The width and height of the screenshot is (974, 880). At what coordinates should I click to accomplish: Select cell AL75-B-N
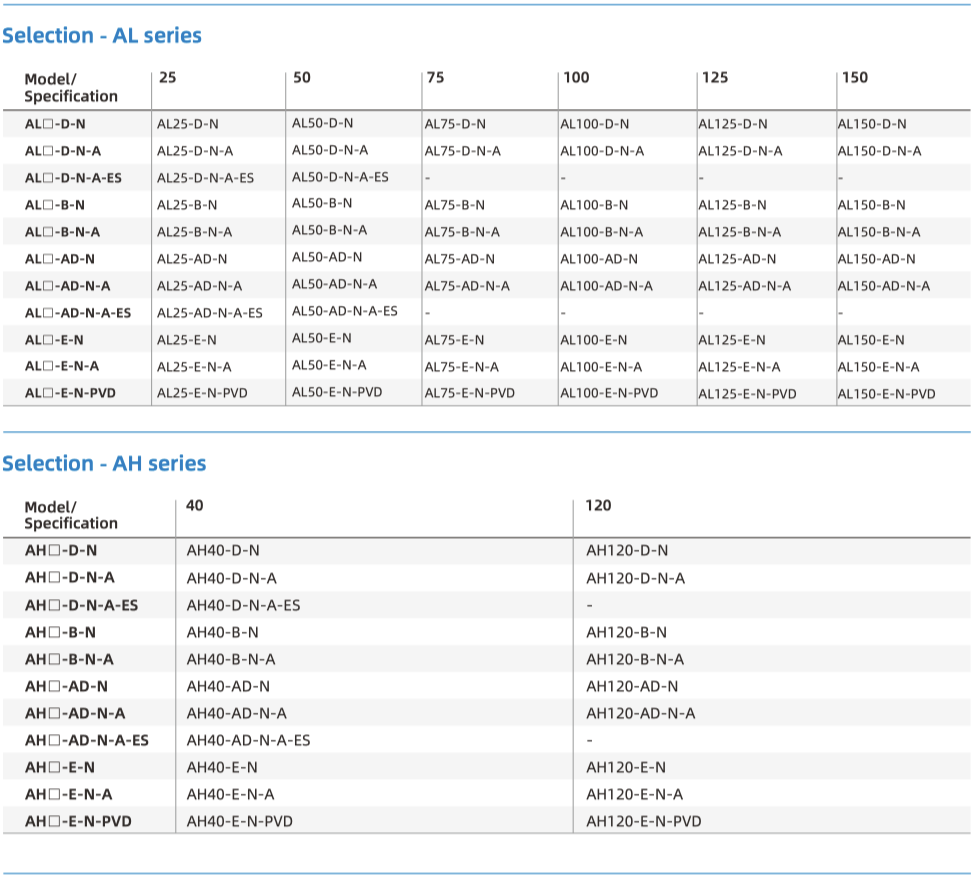455,205
